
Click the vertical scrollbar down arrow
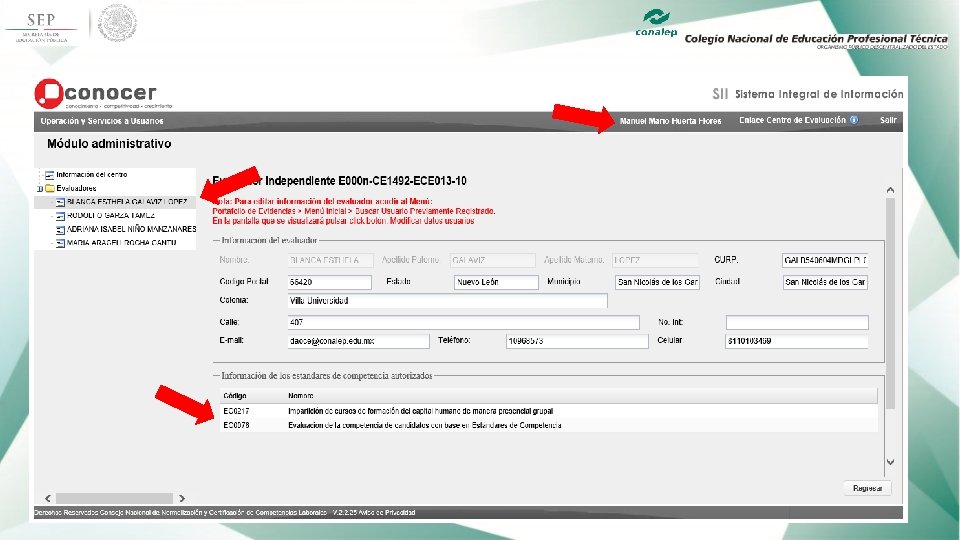click(890, 462)
